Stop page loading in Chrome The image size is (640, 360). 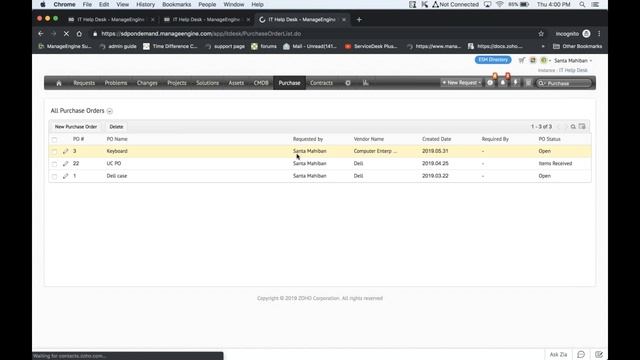pos(66,34)
